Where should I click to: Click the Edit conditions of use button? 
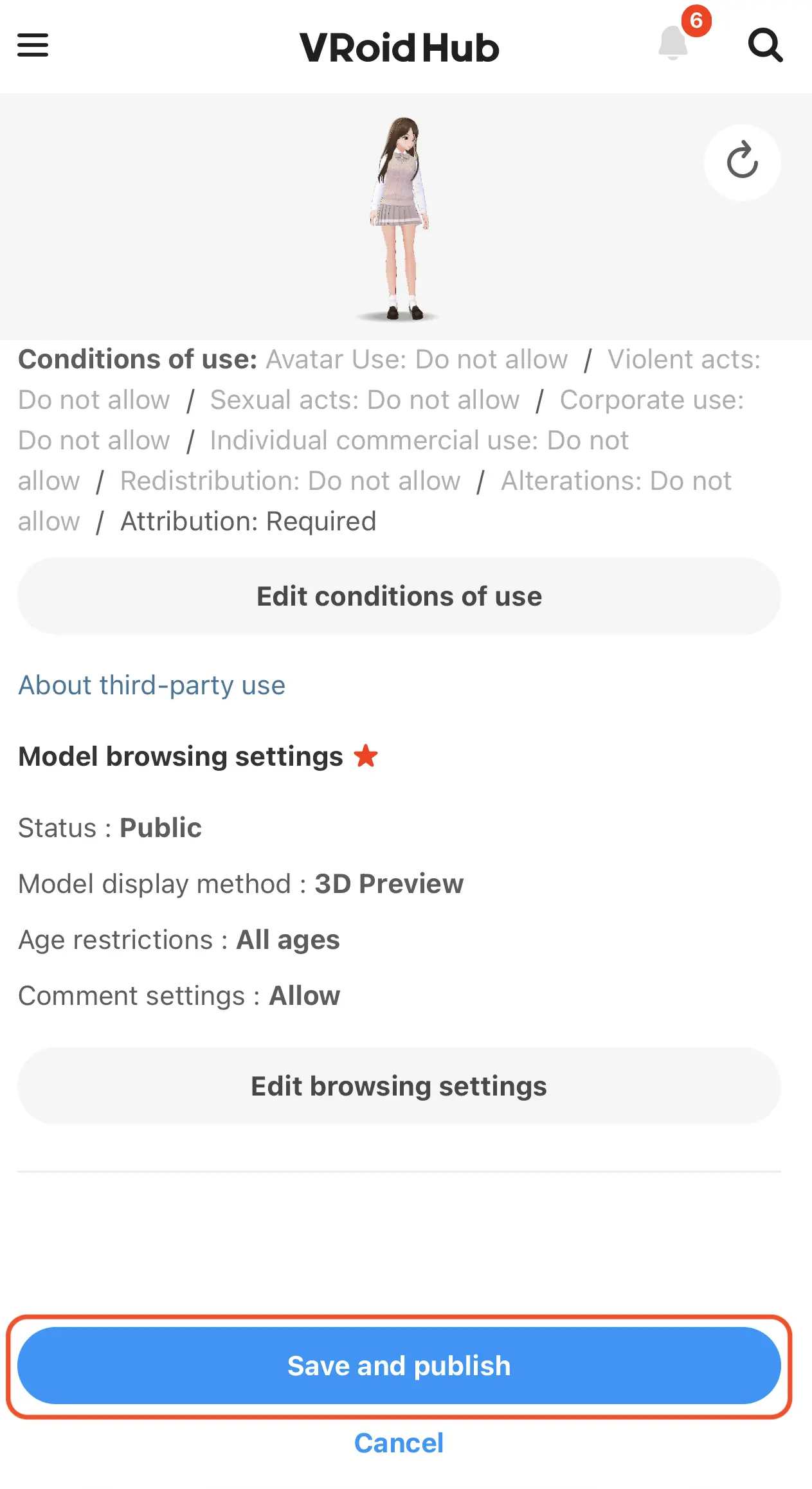point(399,595)
